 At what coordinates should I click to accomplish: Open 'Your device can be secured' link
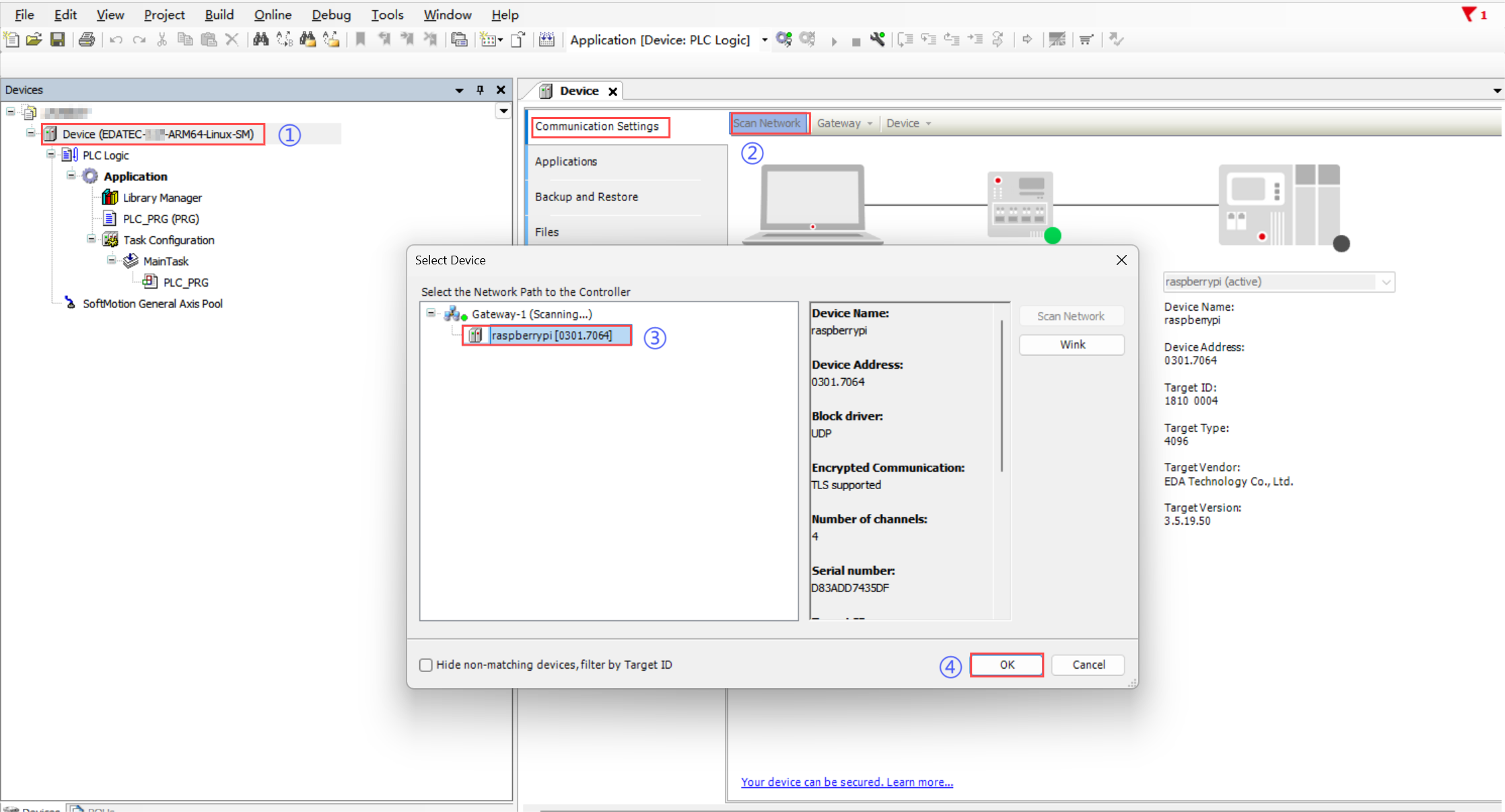coord(847,782)
